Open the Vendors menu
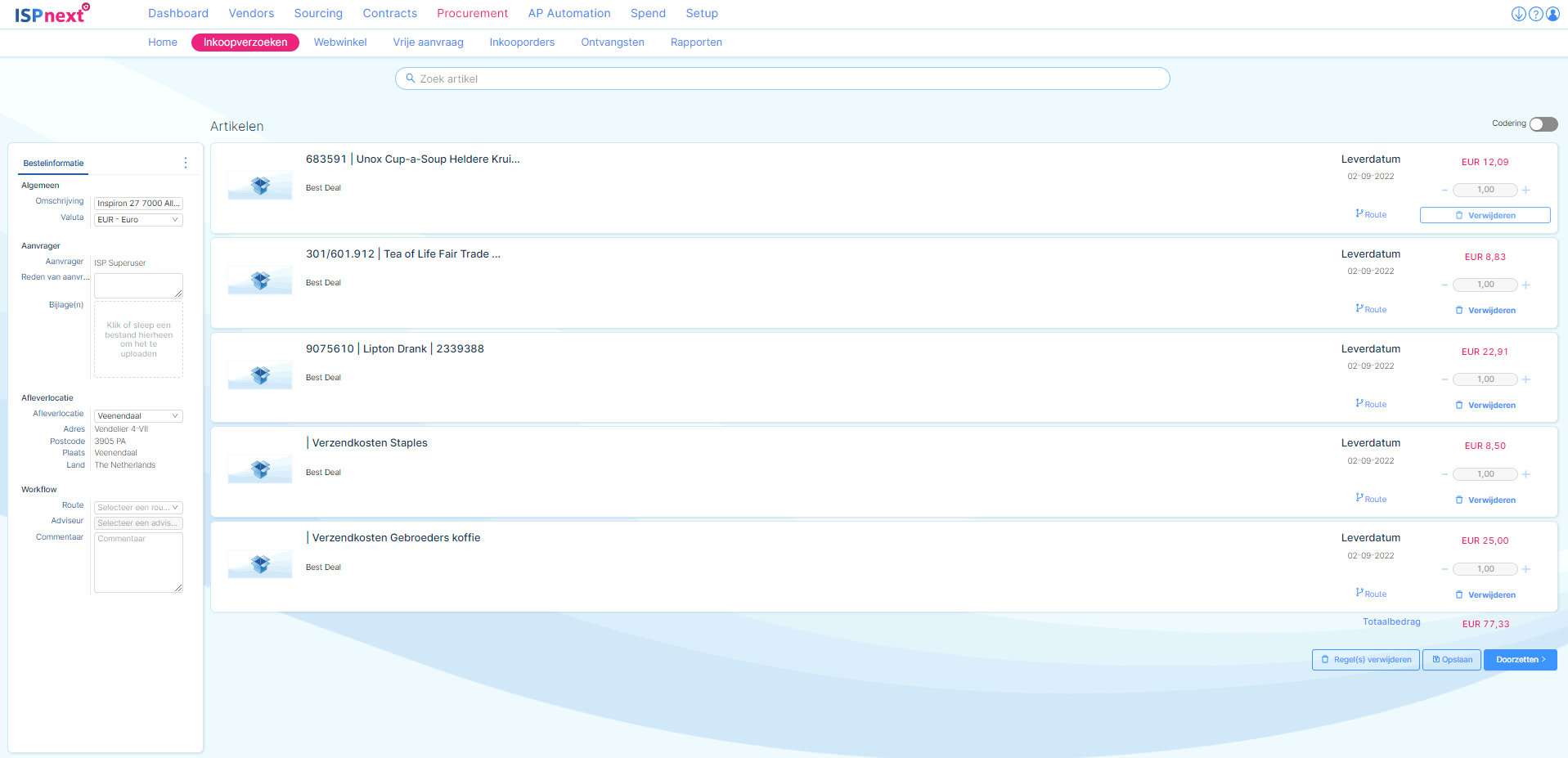The height and width of the screenshot is (758, 1568). (x=251, y=13)
